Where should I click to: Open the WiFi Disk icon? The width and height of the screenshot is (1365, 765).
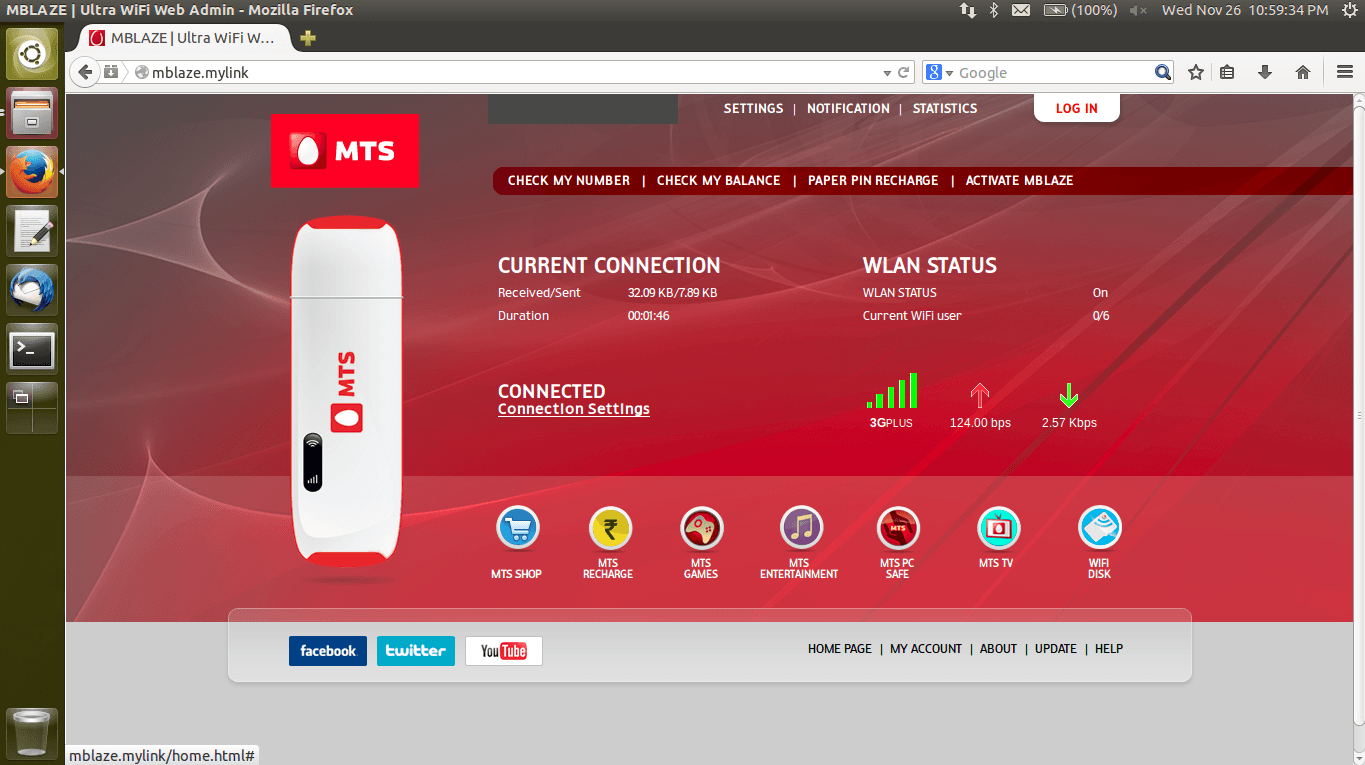pyautogui.click(x=1099, y=528)
